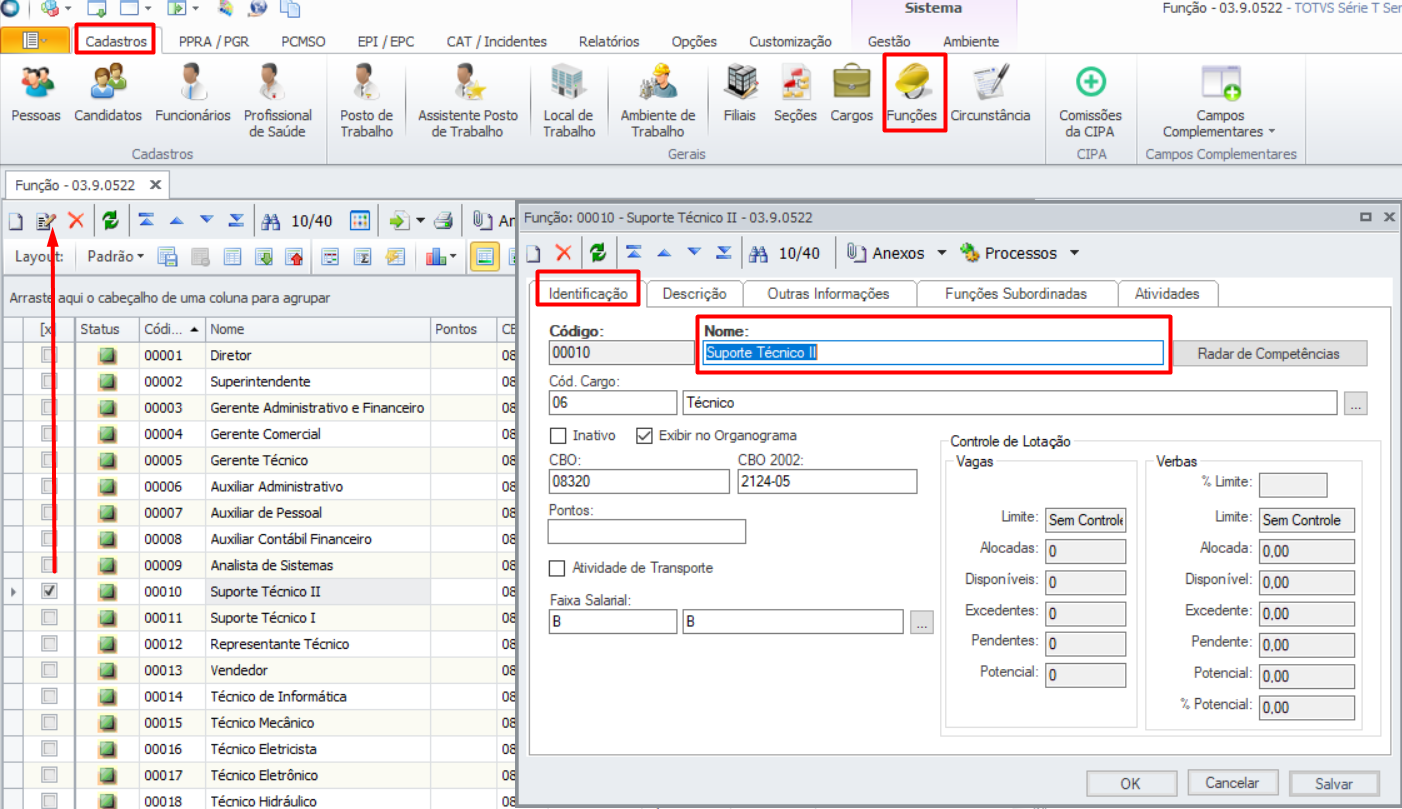Open the PCMSO ribbon menu
The image size is (1402, 809).
[x=305, y=41]
